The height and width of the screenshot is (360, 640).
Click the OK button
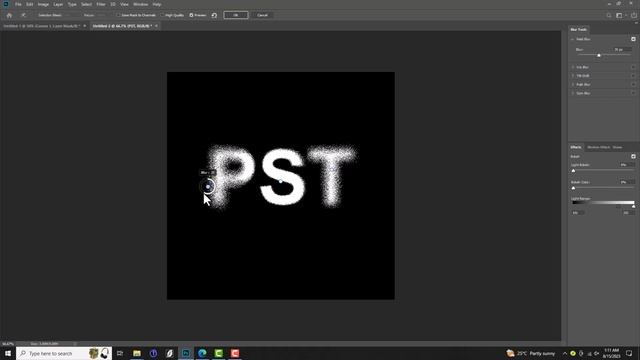tap(236, 15)
